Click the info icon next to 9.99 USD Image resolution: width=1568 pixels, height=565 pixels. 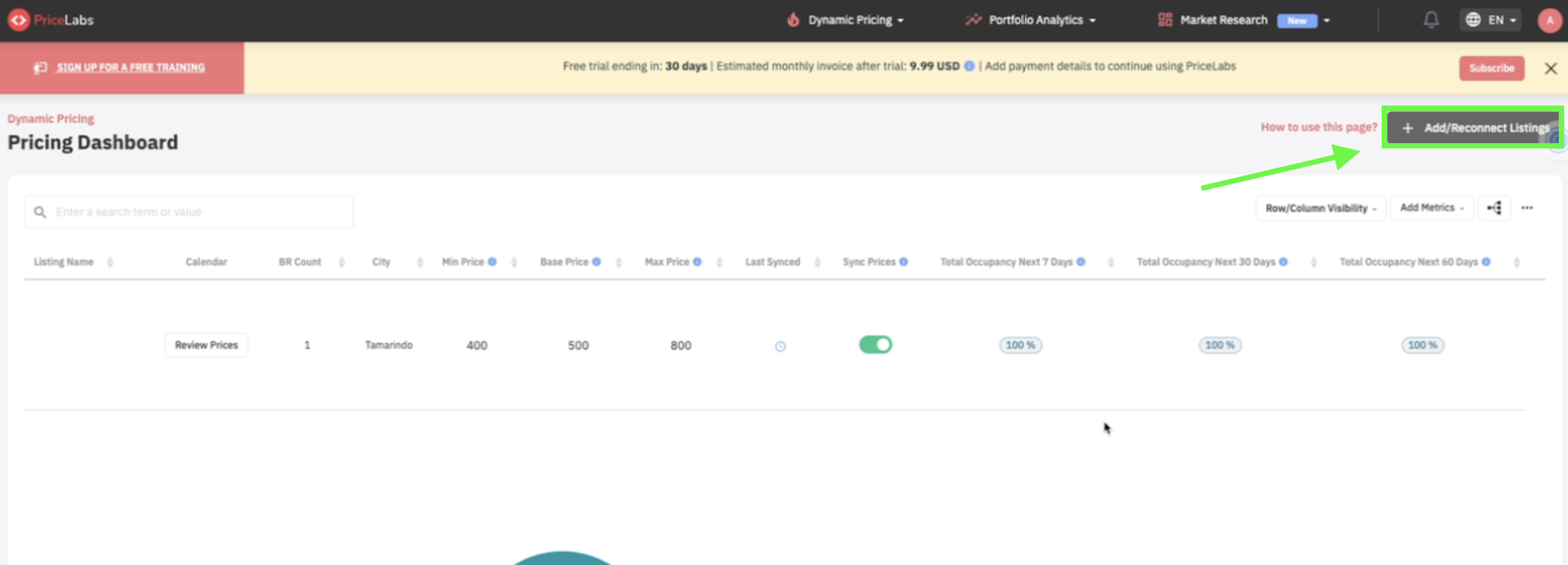point(969,66)
